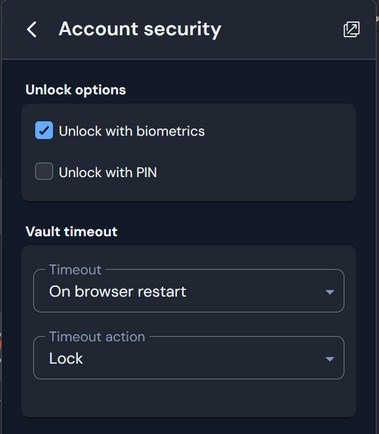Image resolution: width=379 pixels, height=434 pixels.
Task: Enable the Unlock with PIN checkbox
Action: [x=44, y=171]
